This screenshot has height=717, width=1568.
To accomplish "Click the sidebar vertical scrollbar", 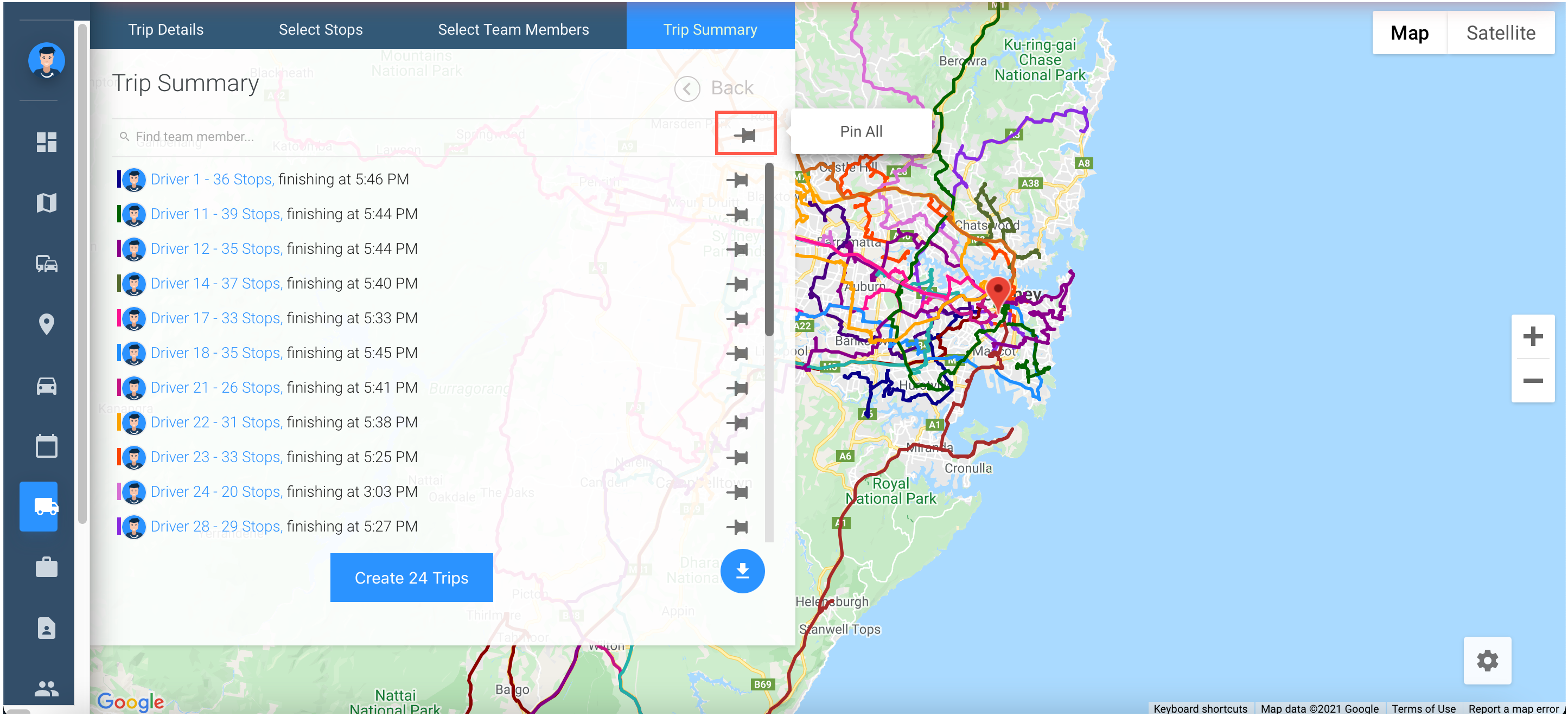I will [x=82, y=274].
